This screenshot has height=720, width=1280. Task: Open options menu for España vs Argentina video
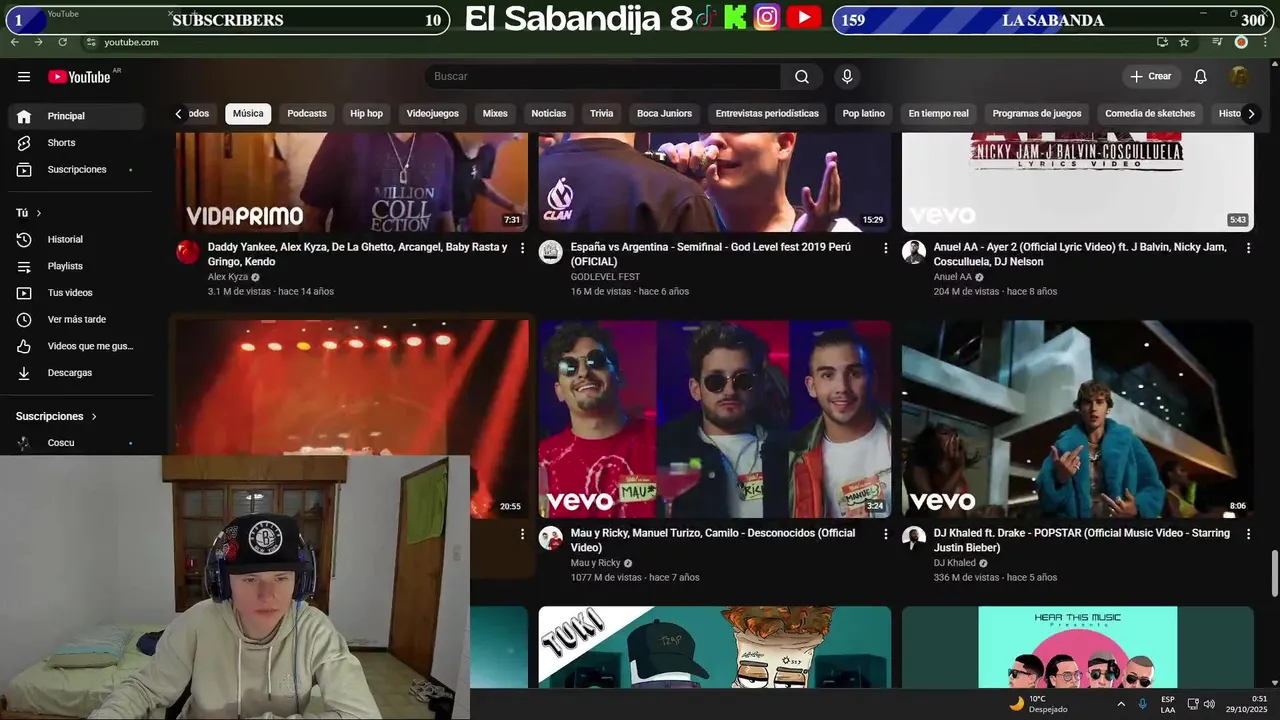click(885, 248)
